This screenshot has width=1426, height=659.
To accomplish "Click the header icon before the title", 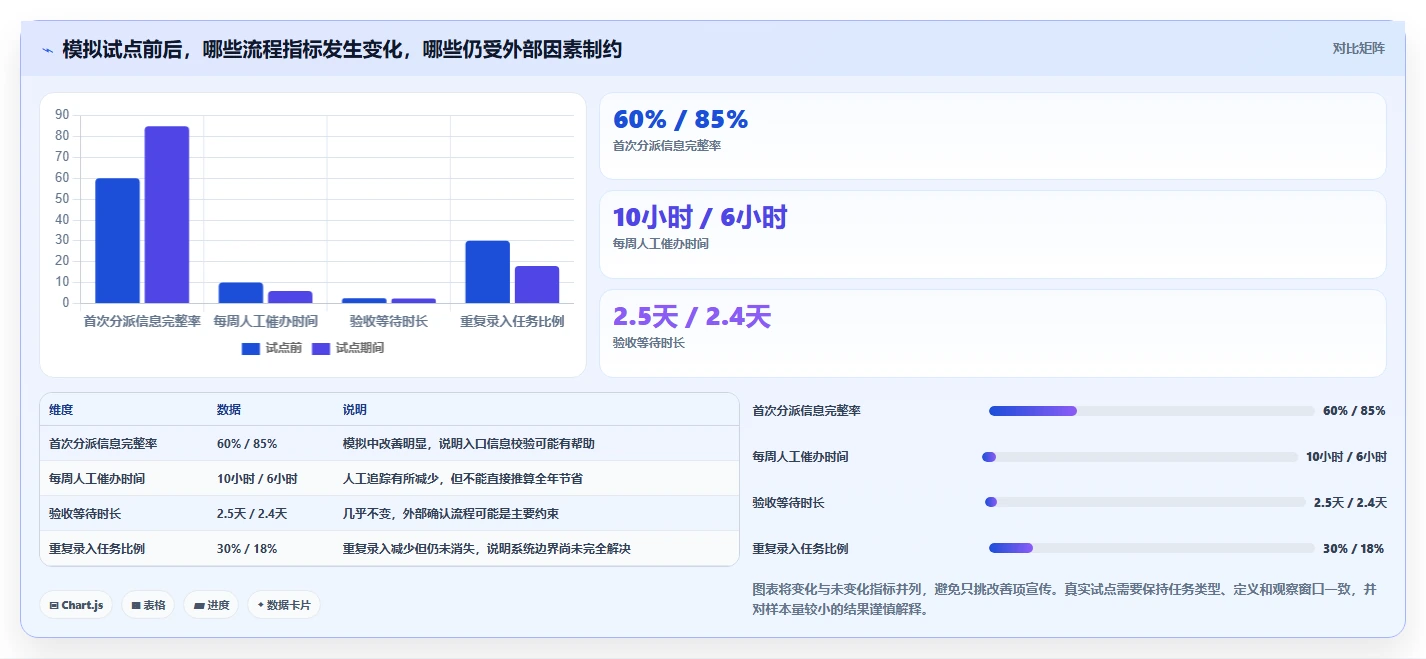I will 47,49.
